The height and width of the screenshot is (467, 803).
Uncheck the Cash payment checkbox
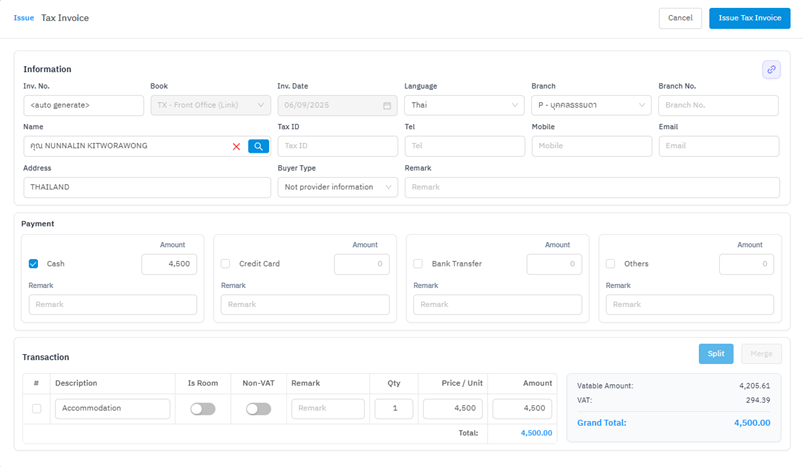pos(34,264)
